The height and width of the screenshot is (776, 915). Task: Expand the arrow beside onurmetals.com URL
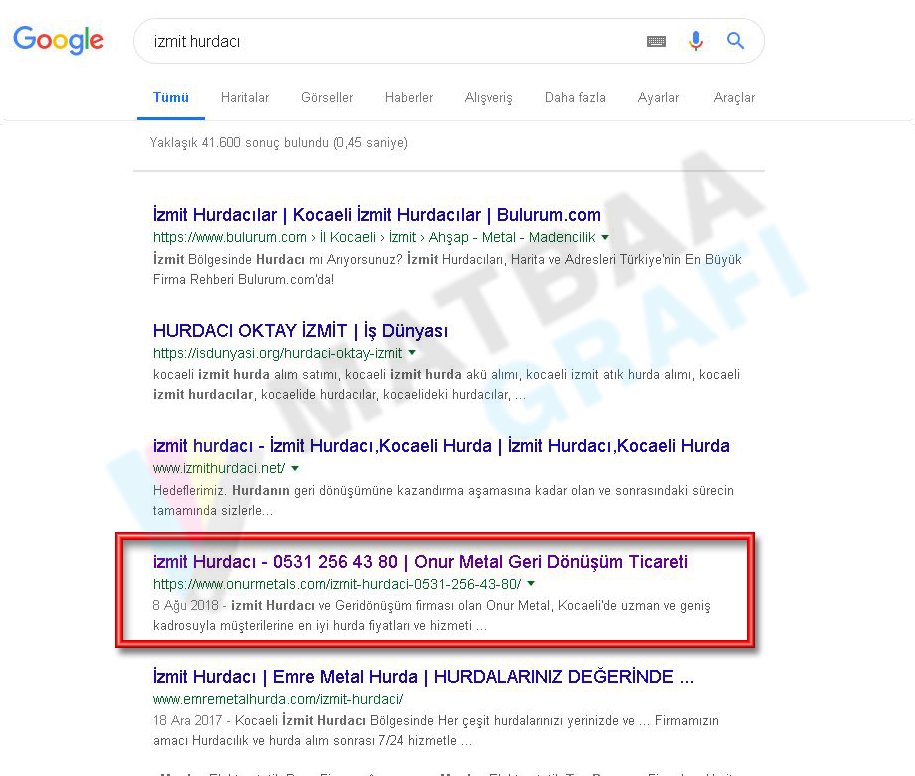coord(531,583)
